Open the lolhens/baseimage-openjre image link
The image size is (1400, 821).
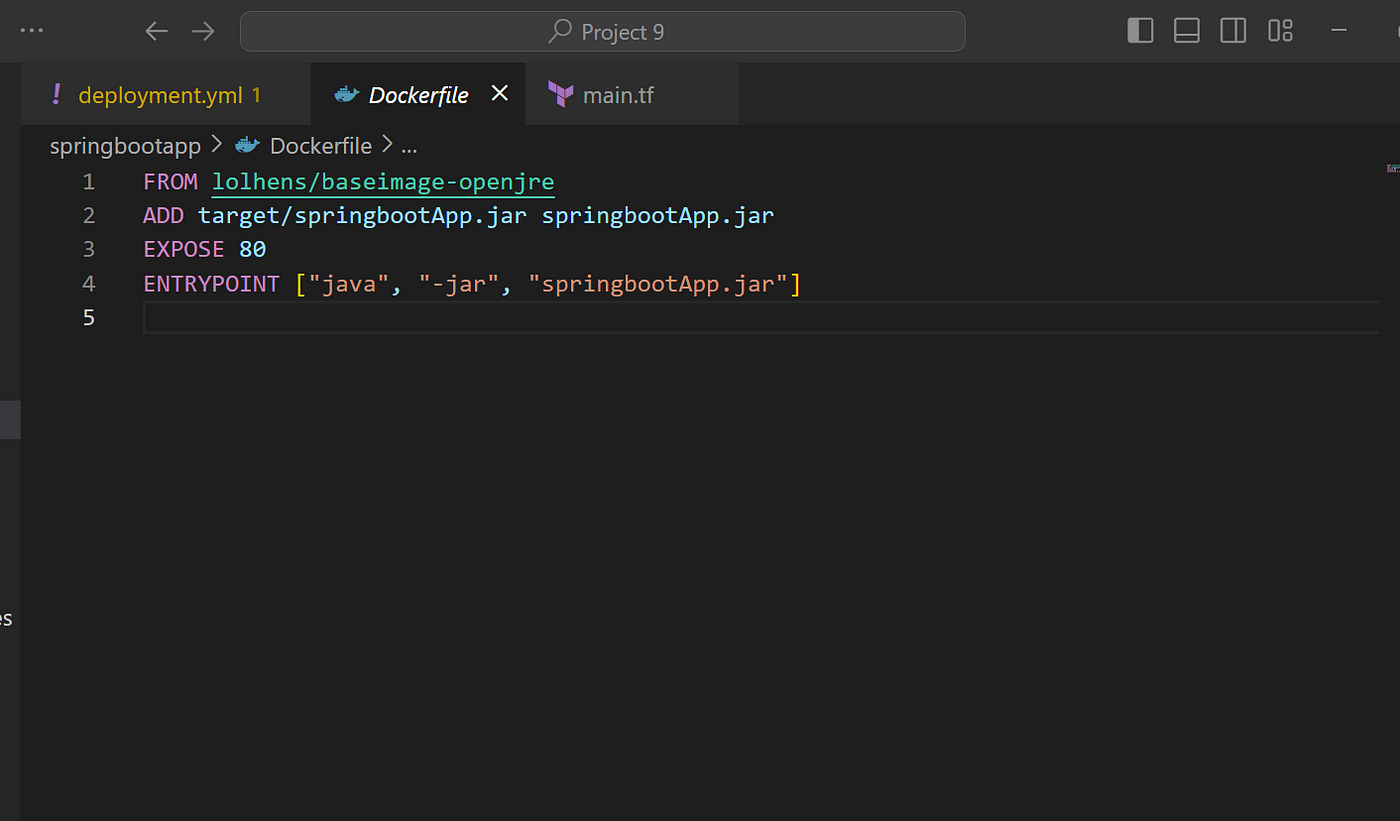pyautogui.click(x=383, y=182)
